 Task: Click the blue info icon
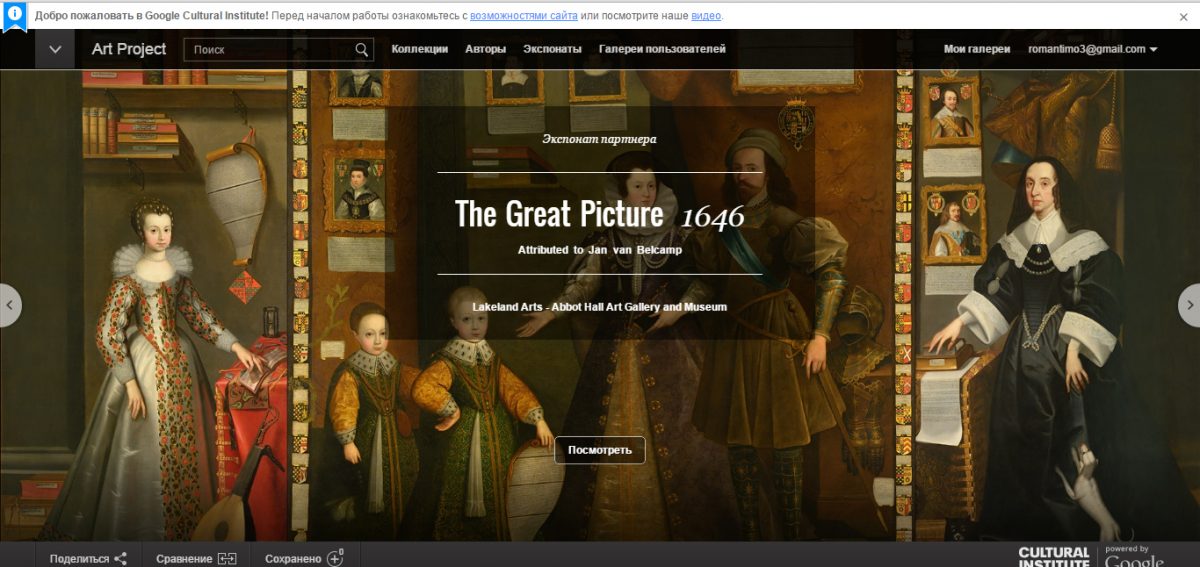click(x=15, y=16)
